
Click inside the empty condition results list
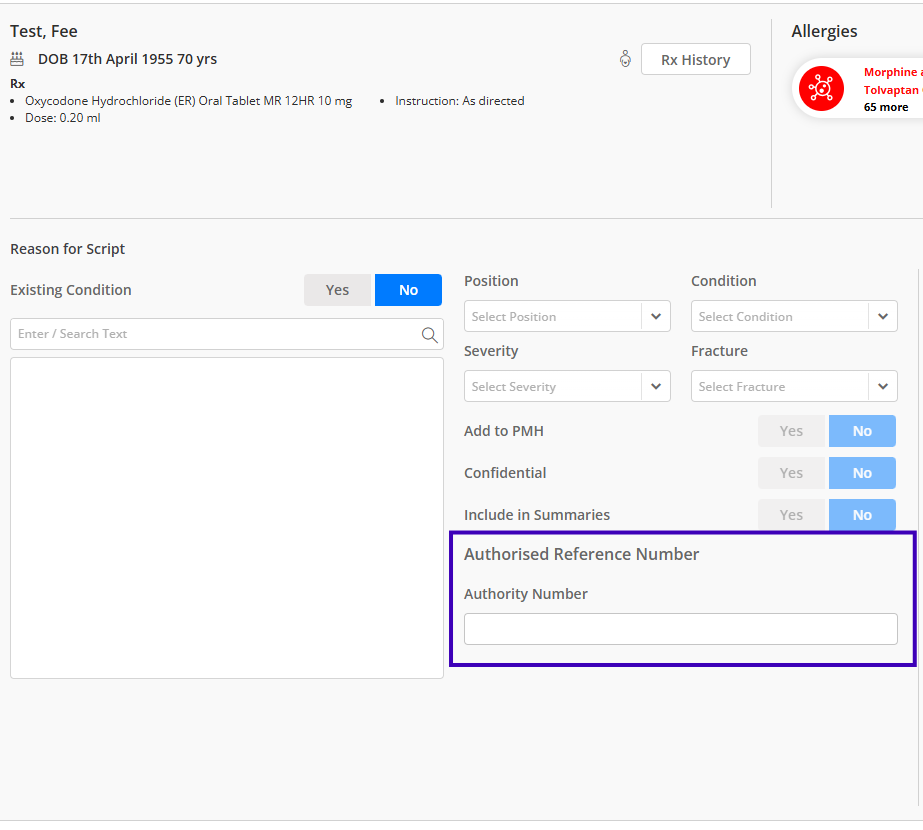point(227,517)
